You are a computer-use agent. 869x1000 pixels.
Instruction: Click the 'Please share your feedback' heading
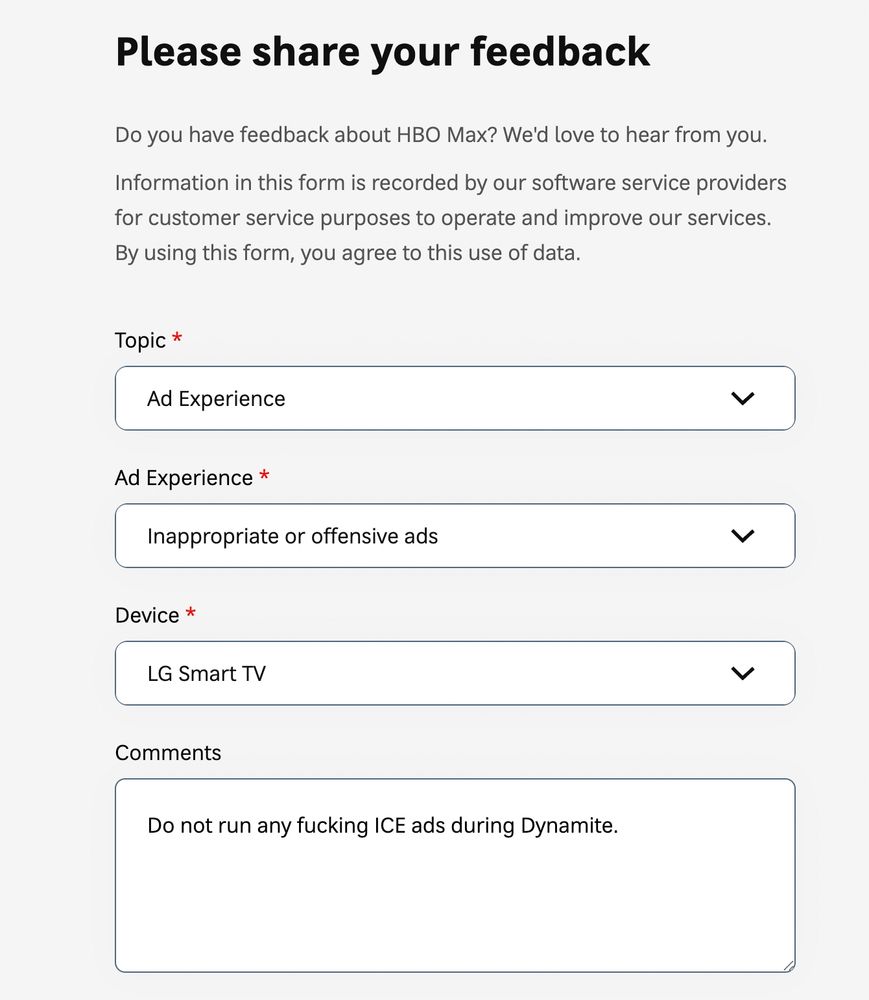coord(383,52)
